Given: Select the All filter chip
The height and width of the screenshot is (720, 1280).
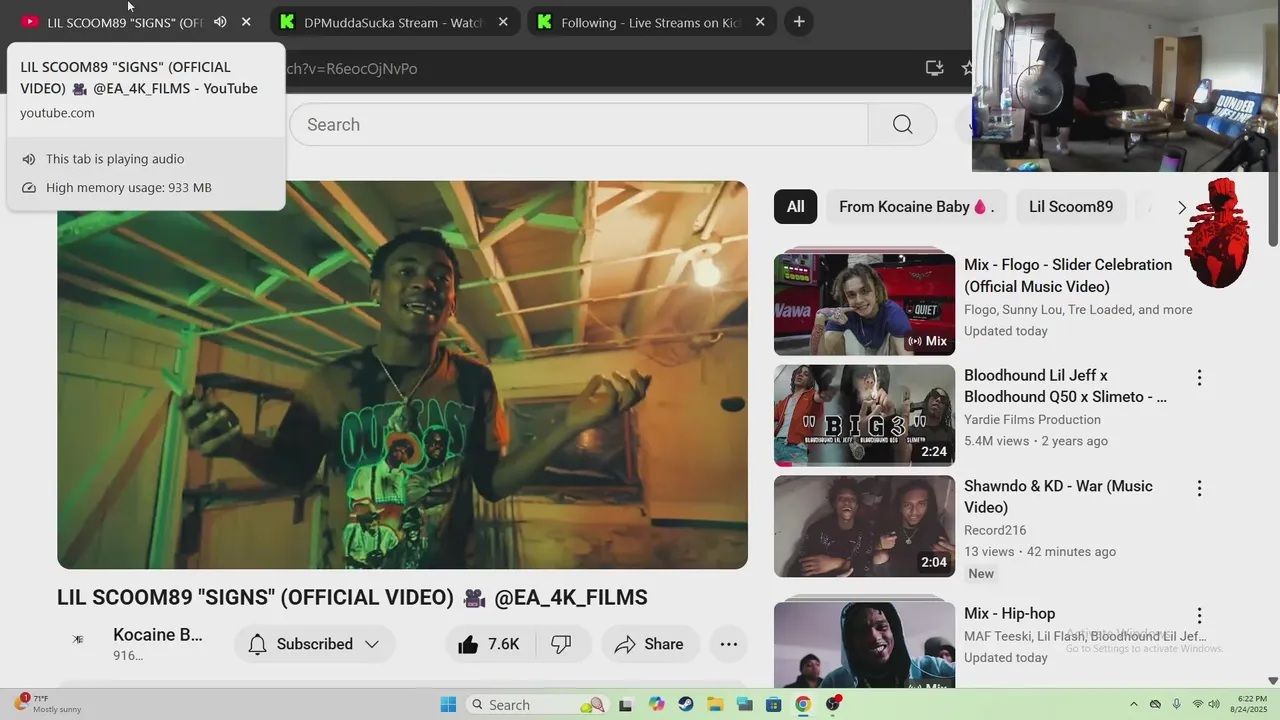Looking at the screenshot, I should [x=795, y=207].
